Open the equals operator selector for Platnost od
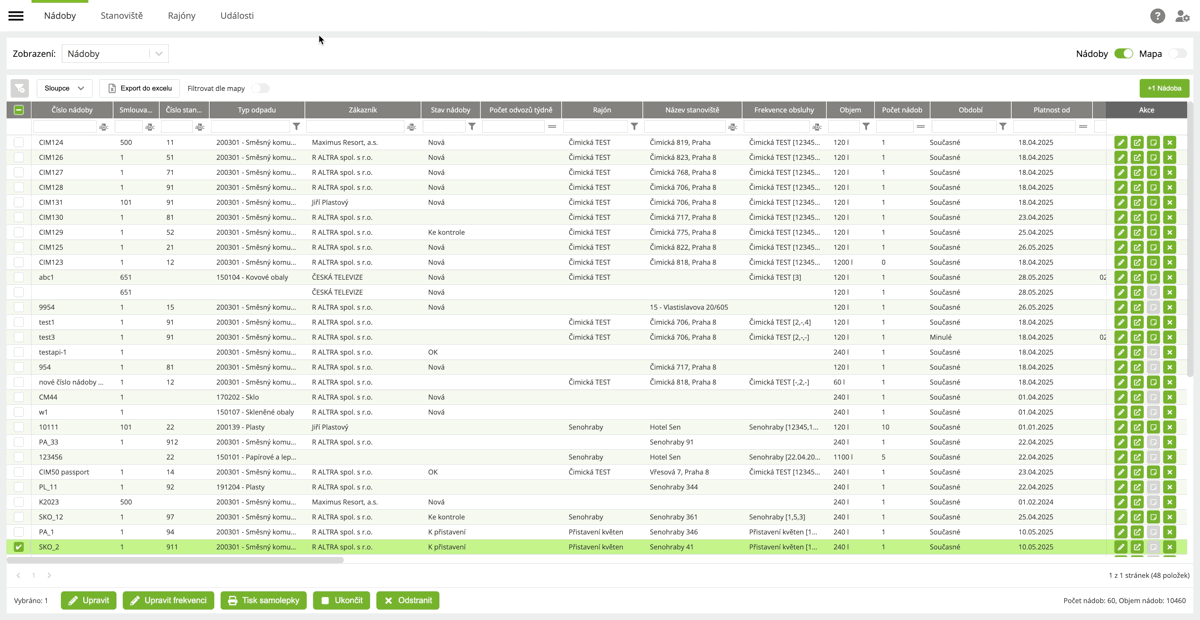 coord(1083,127)
